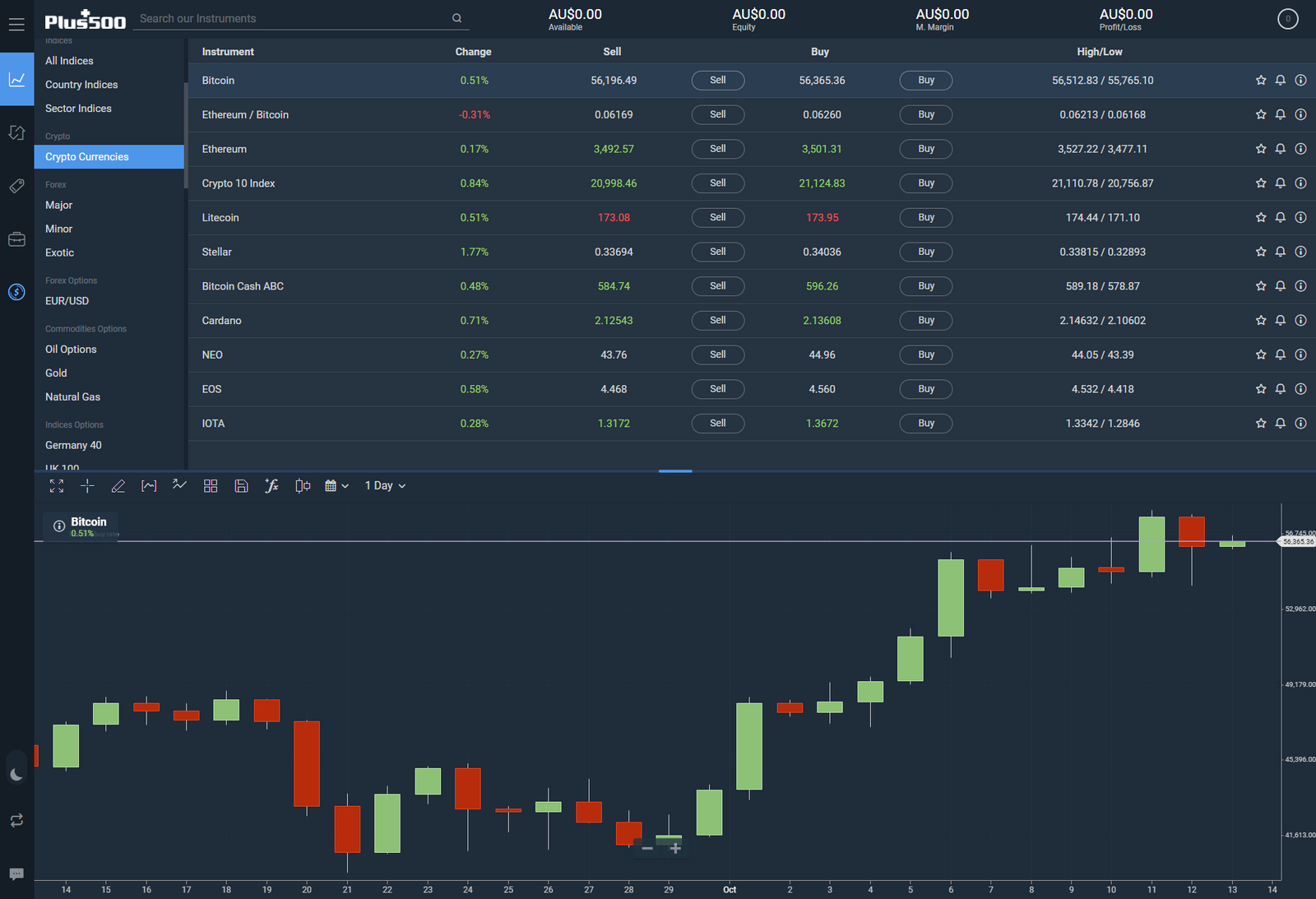Sort by Instrument column header
Screen dimensions: 1316x899
coord(228,52)
